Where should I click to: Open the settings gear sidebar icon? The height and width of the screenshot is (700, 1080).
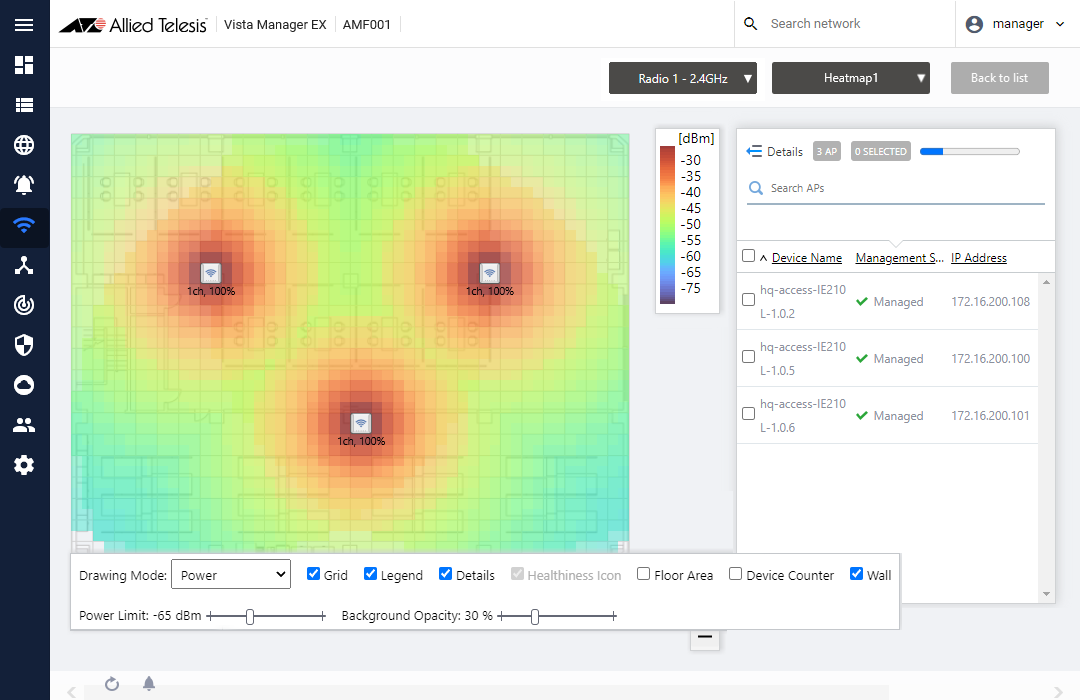[x=24, y=465]
